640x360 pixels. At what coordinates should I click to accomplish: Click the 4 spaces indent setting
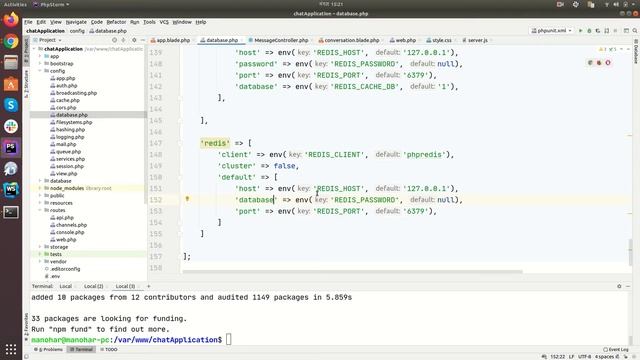tap(604, 356)
